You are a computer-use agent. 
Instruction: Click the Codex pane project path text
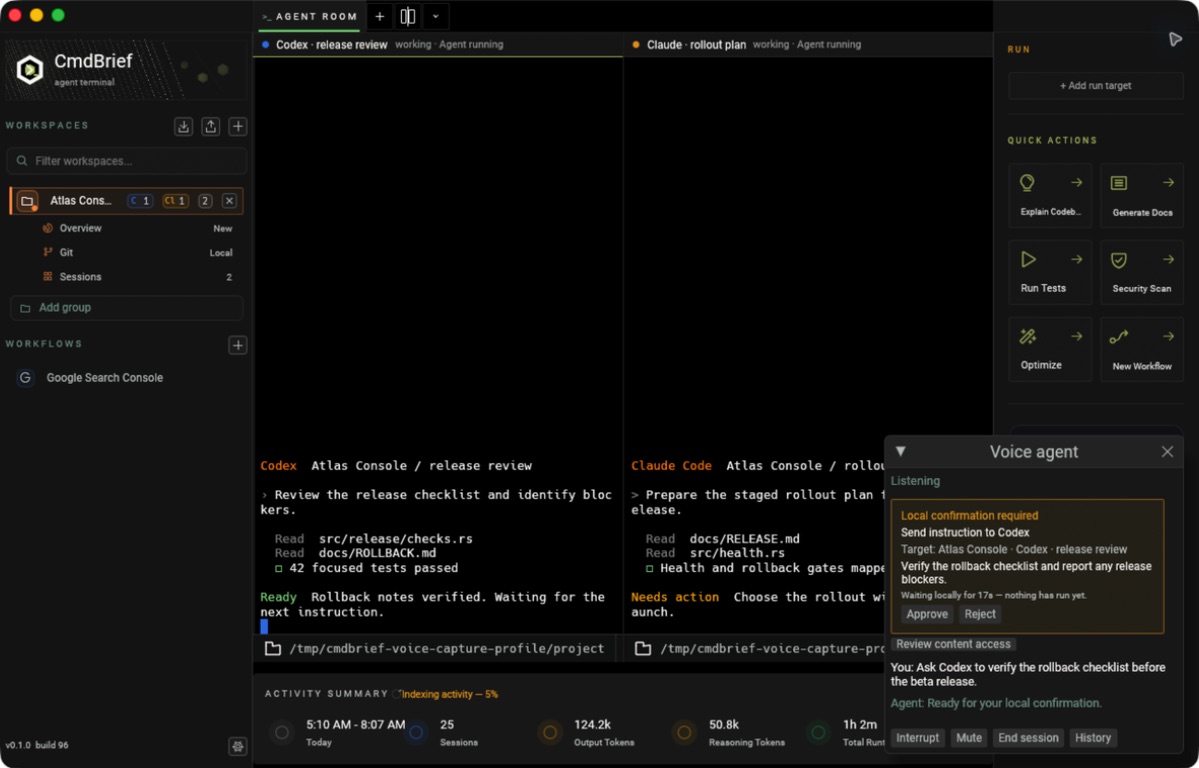click(x=447, y=649)
